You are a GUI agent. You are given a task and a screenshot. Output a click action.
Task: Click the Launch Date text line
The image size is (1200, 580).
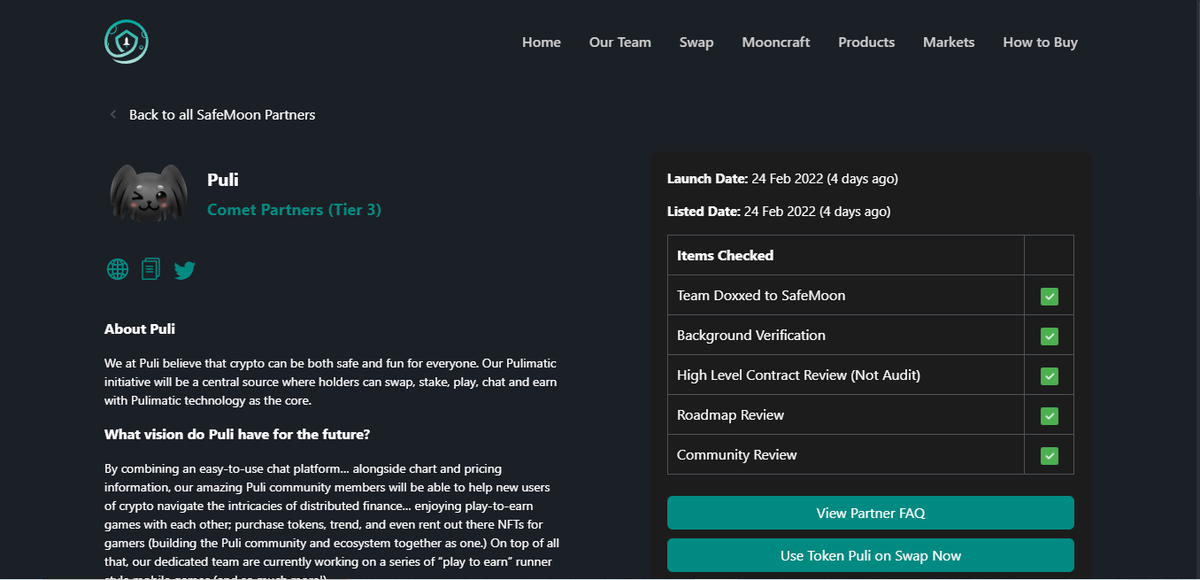[782, 179]
